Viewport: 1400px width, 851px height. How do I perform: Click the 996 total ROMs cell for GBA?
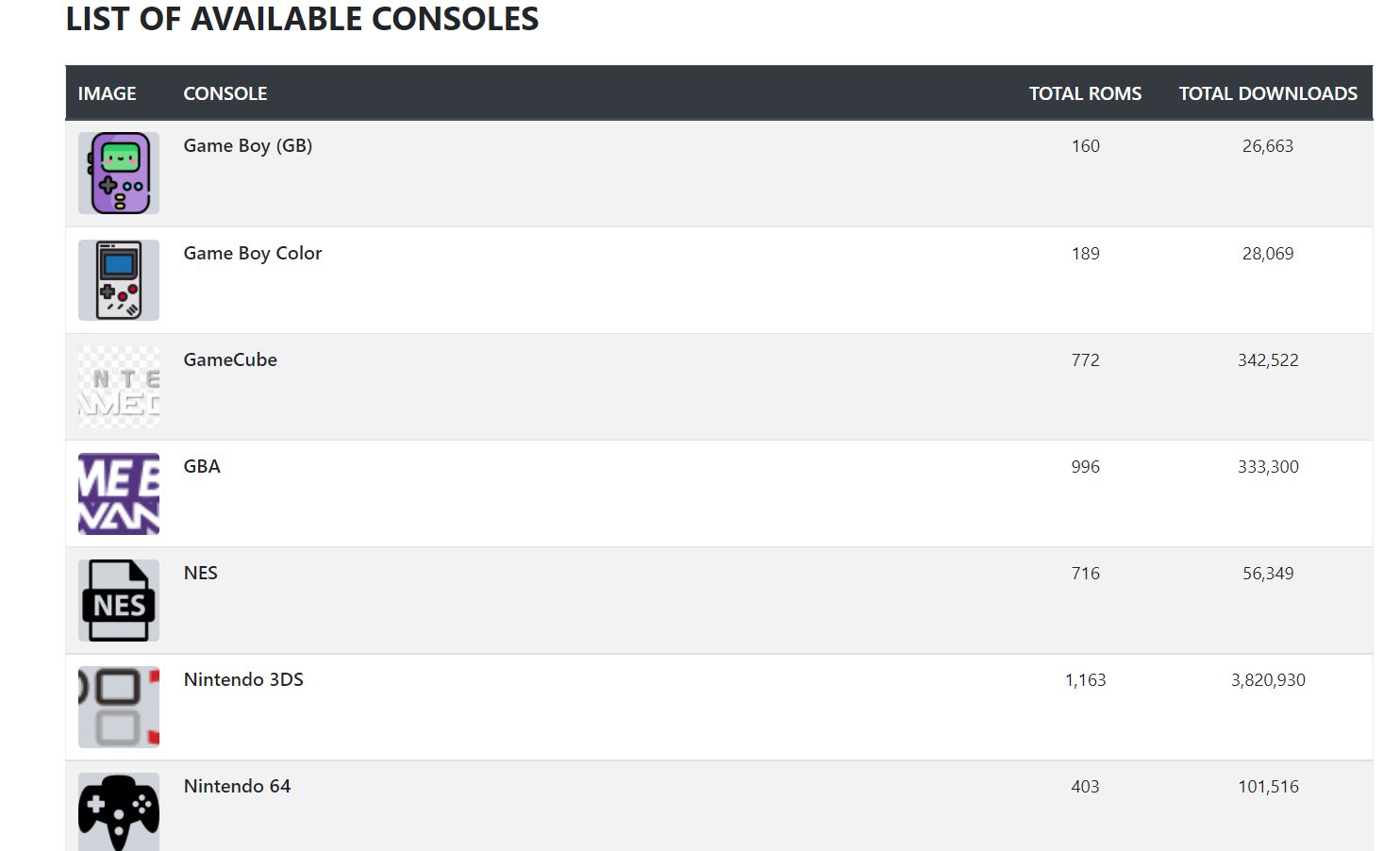pos(1086,467)
